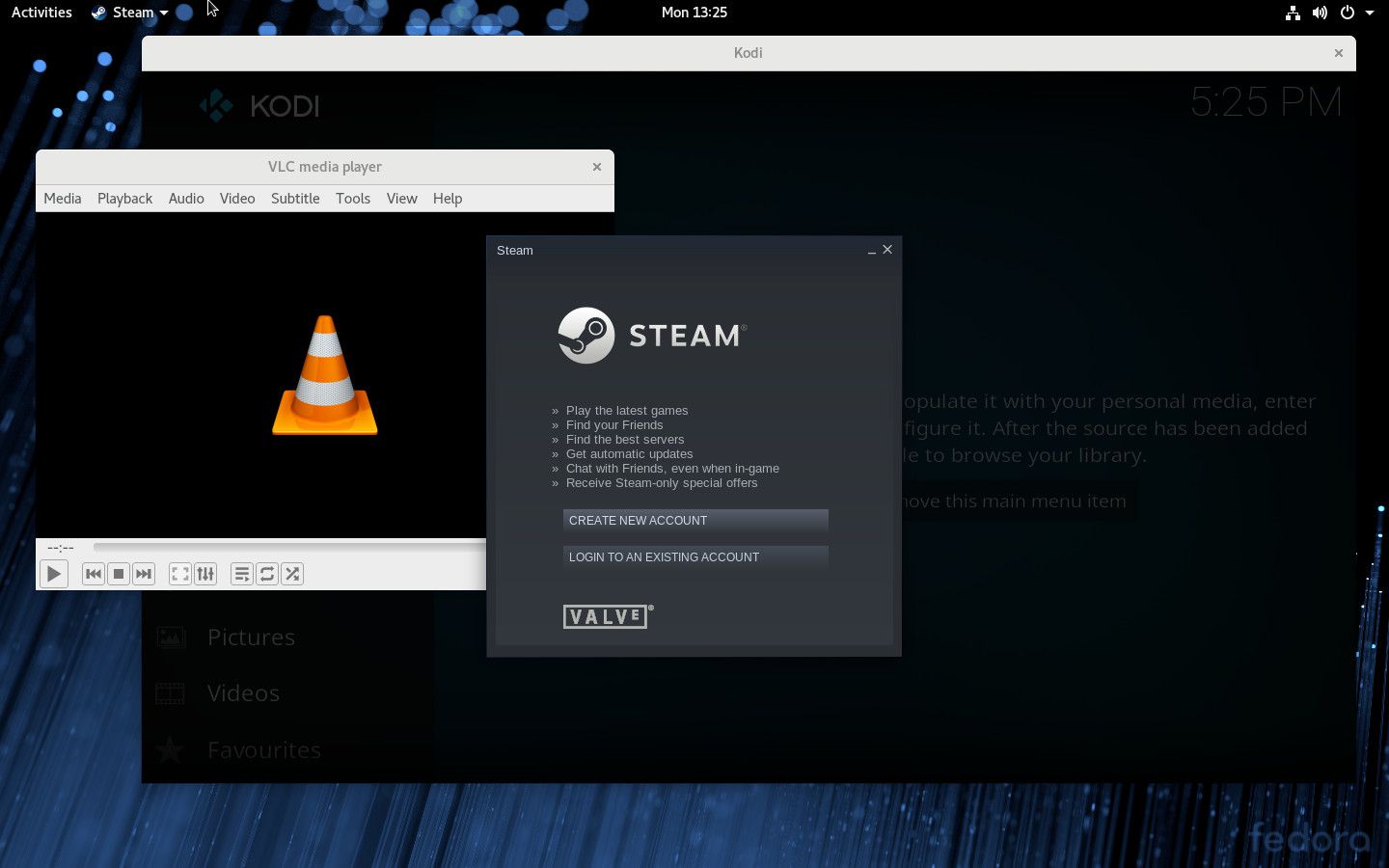The image size is (1389, 868).
Task: Open the system status dropdown arrow
Action: click(1371, 13)
